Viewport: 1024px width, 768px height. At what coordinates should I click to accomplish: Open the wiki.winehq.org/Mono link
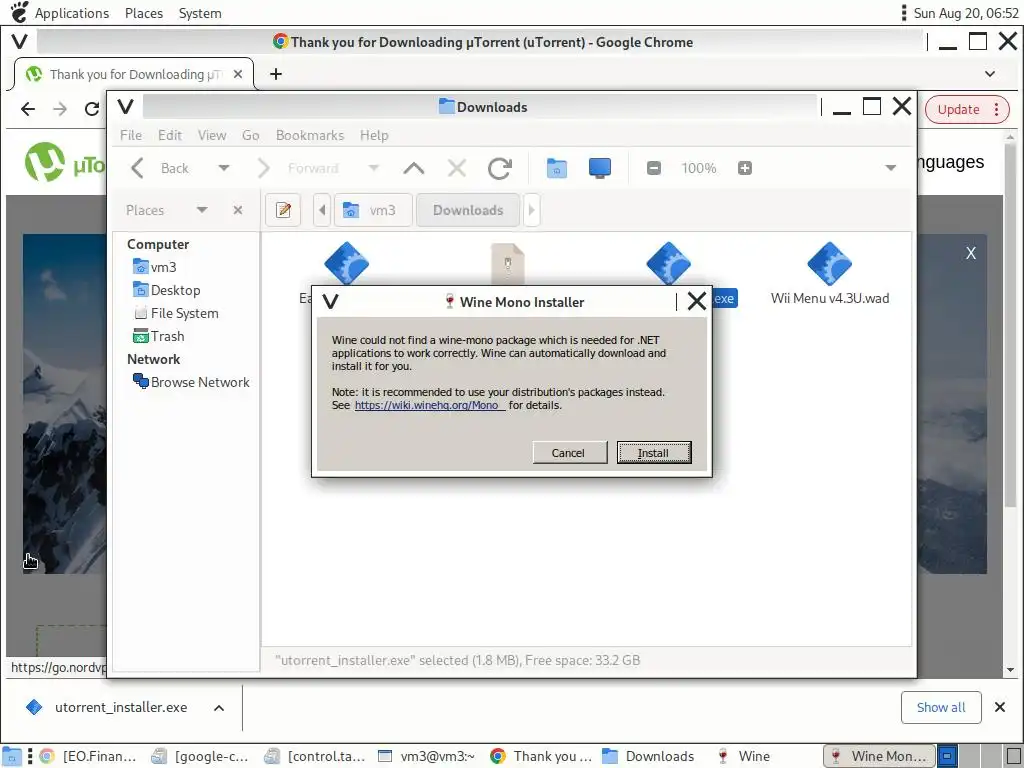(x=430, y=405)
